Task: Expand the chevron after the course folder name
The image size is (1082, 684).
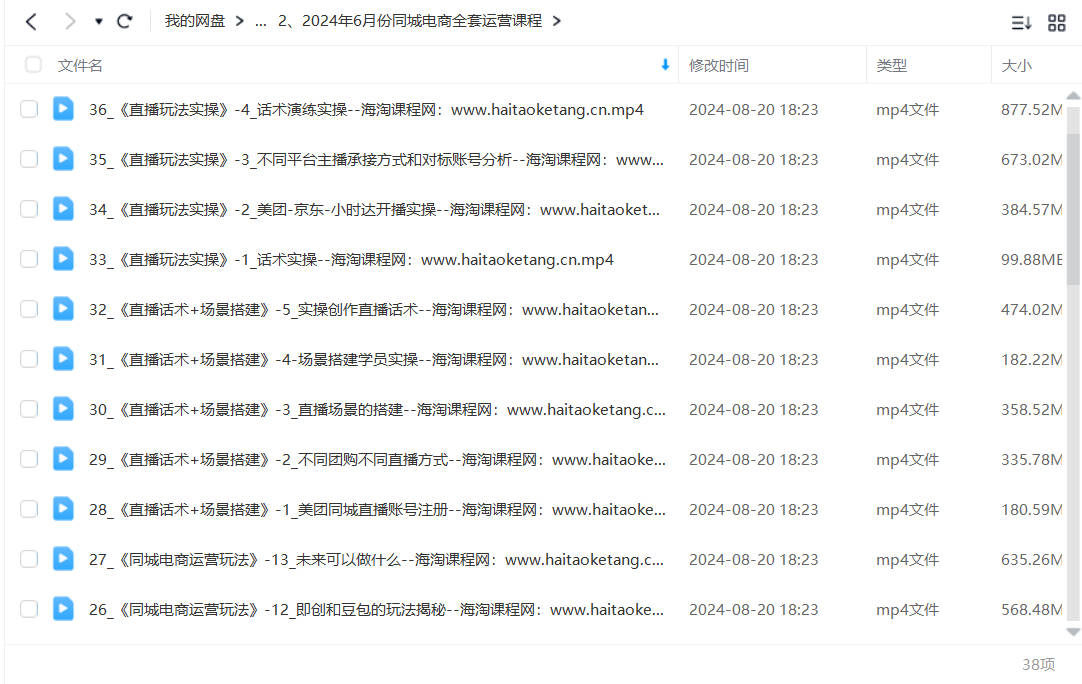Action: [556, 21]
